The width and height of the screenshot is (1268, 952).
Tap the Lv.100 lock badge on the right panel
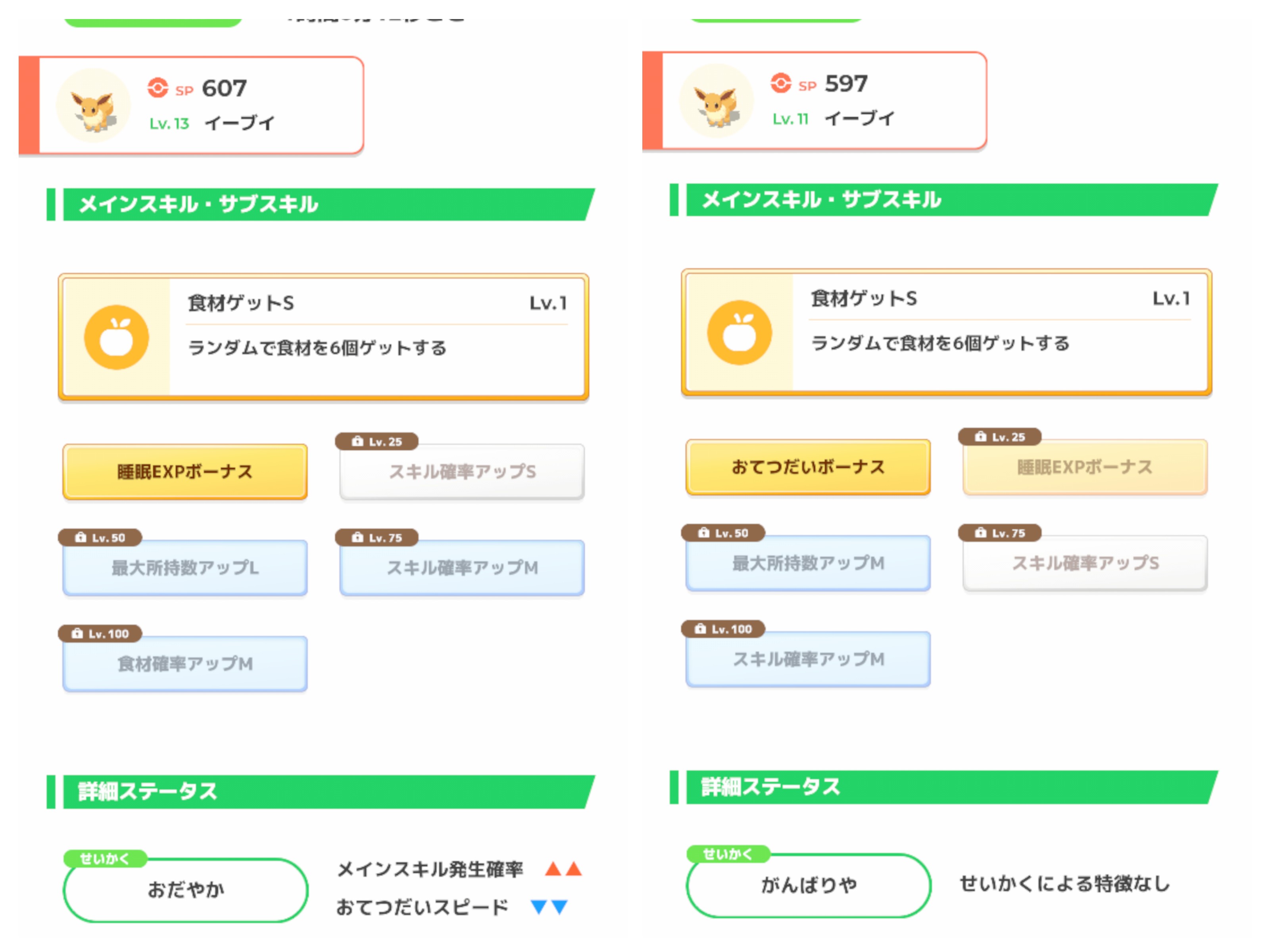(x=723, y=629)
